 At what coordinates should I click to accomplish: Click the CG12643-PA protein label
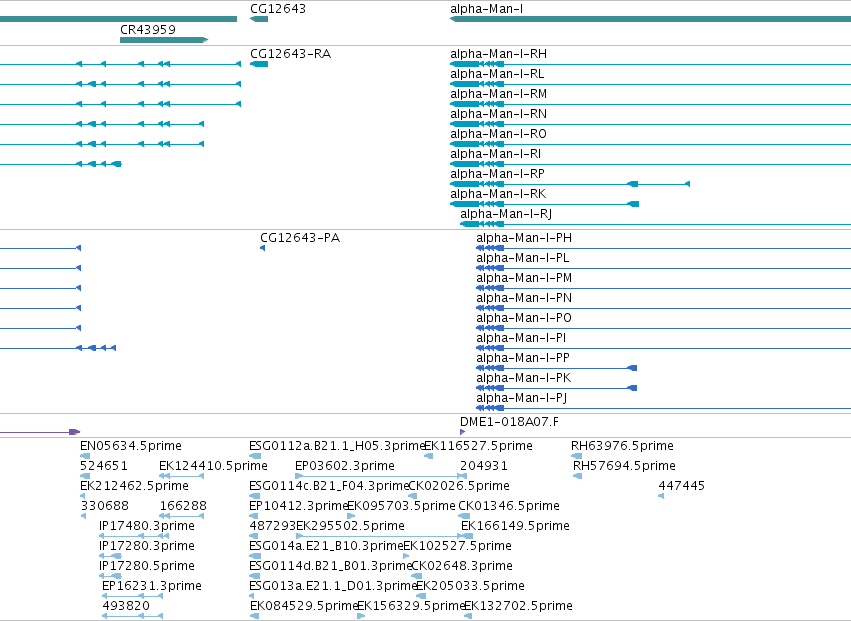coord(300,238)
